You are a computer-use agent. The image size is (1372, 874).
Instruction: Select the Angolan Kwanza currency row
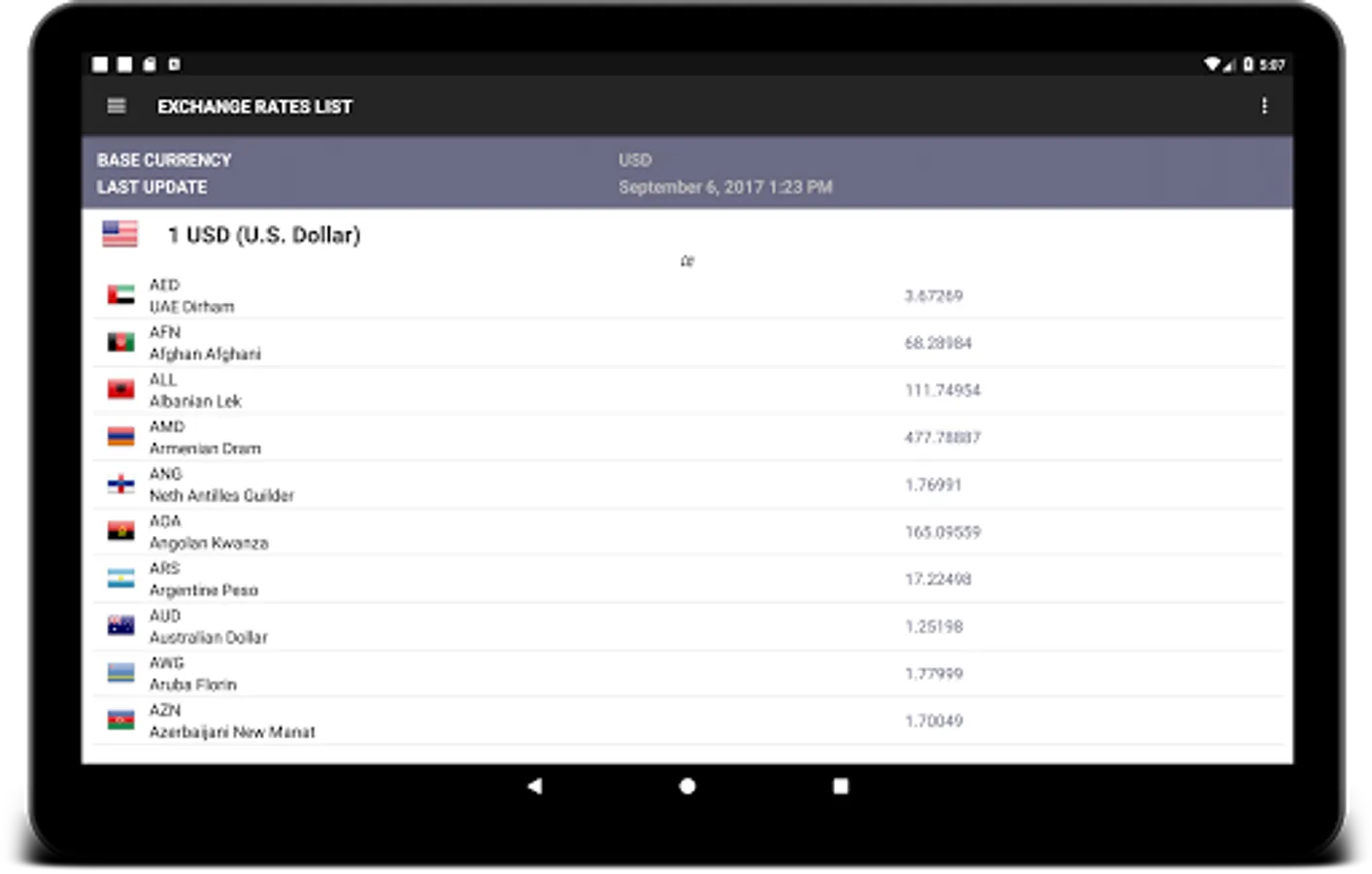[x=687, y=532]
